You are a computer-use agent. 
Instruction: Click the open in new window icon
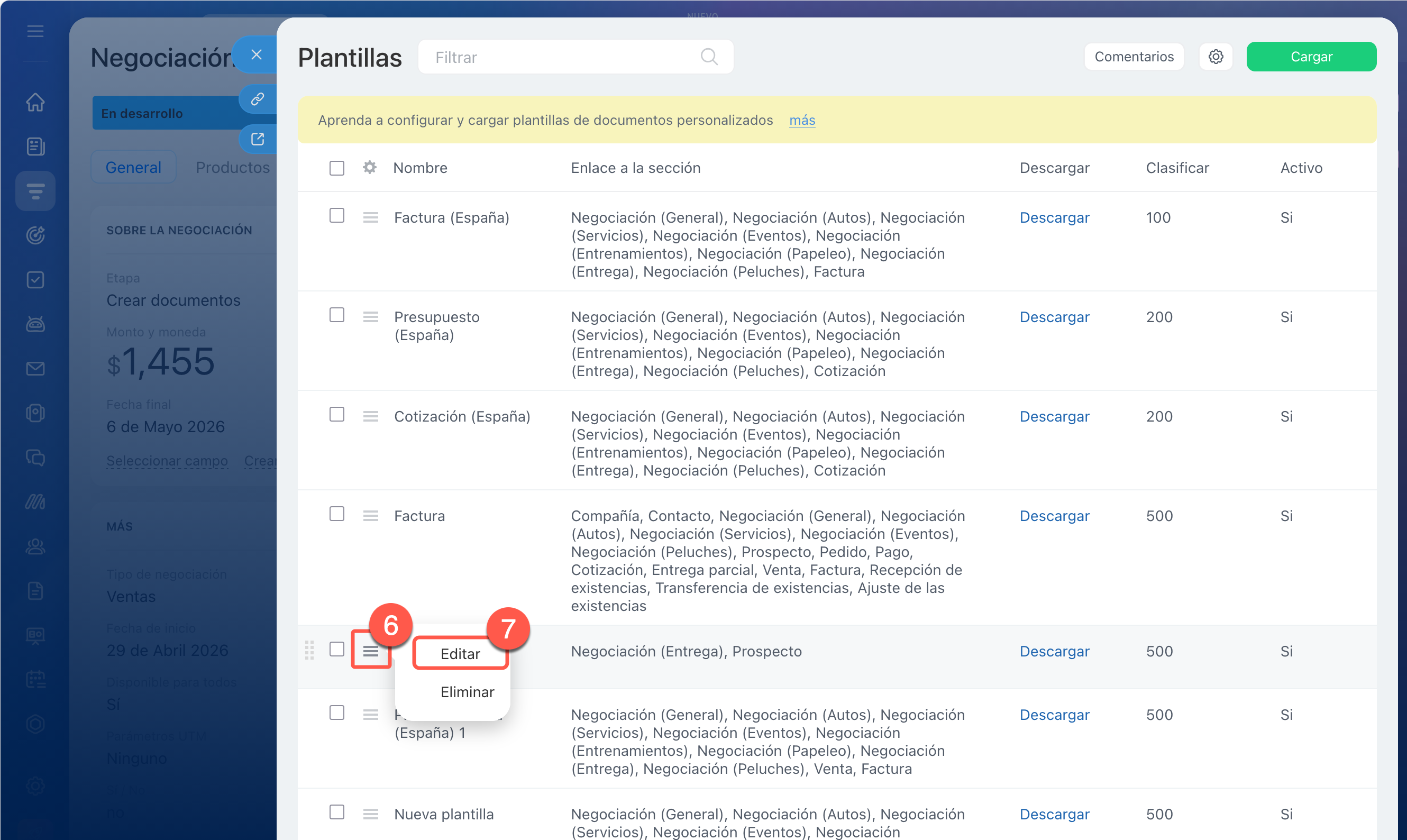pos(258,139)
